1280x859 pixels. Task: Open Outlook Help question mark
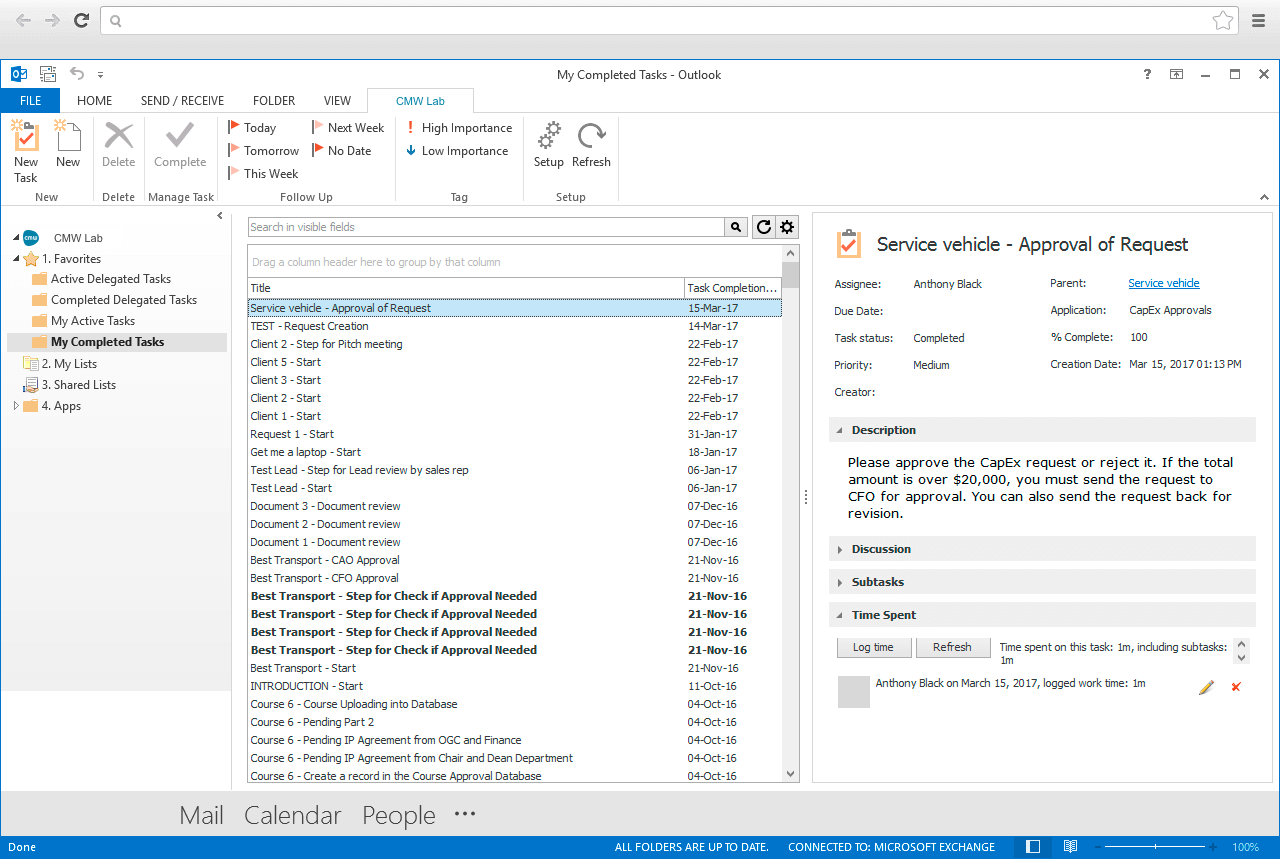(x=1147, y=74)
